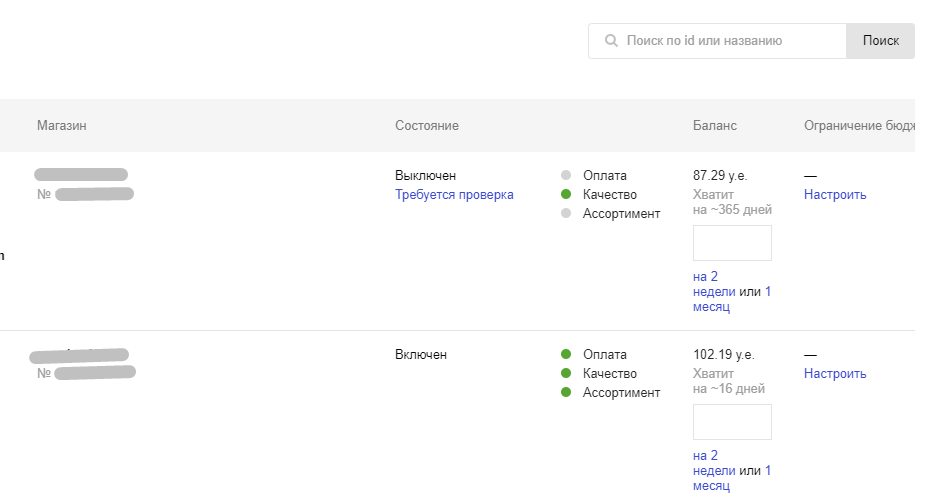Click the green Качество dot of the disabled shop
This screenshot has width=941, height=503.
pyautogui.click(x=566, y=195)
